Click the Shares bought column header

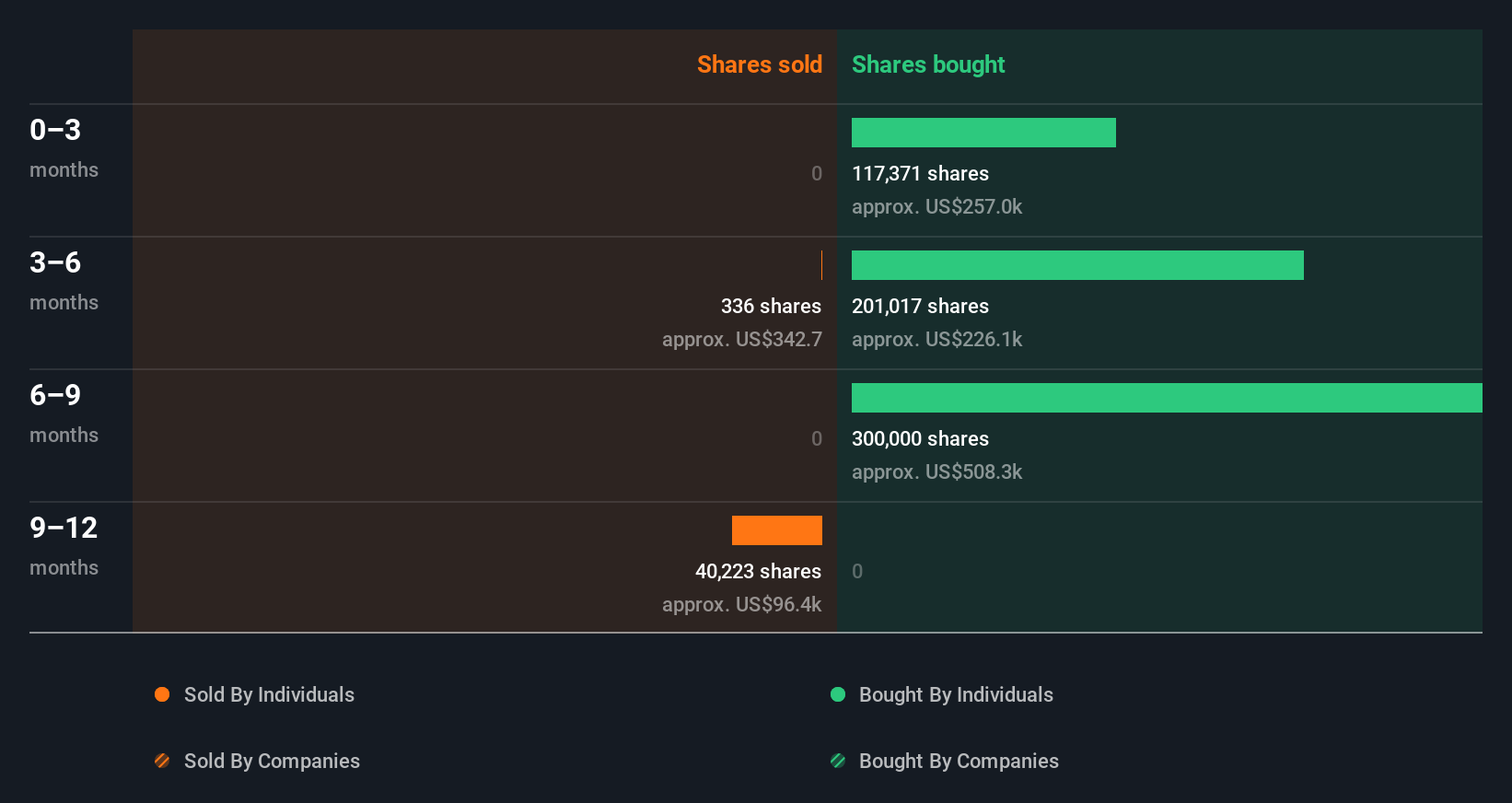(928, 64)
